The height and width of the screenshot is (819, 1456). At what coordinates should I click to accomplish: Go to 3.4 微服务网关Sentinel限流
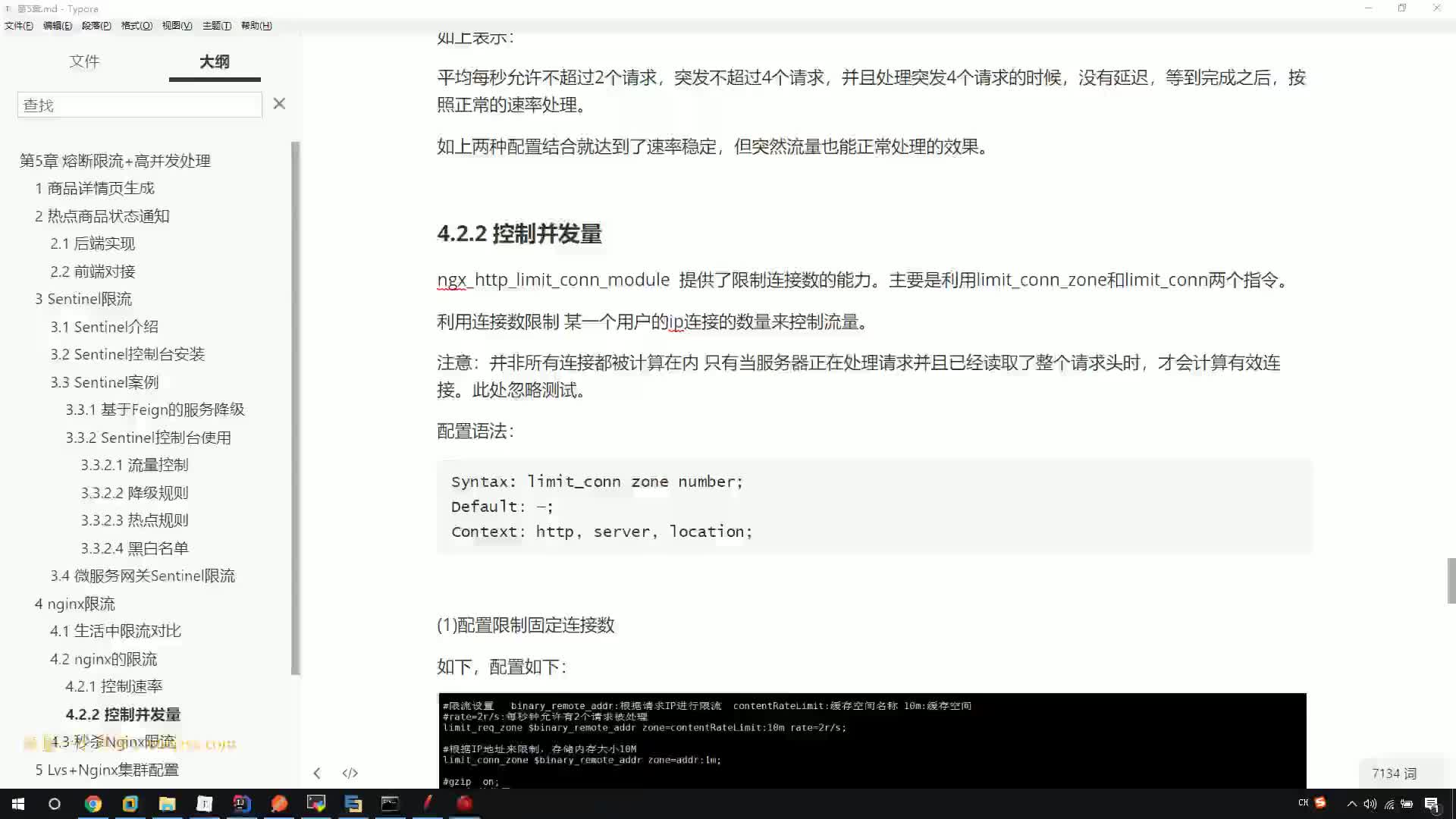tap(143, 576)
